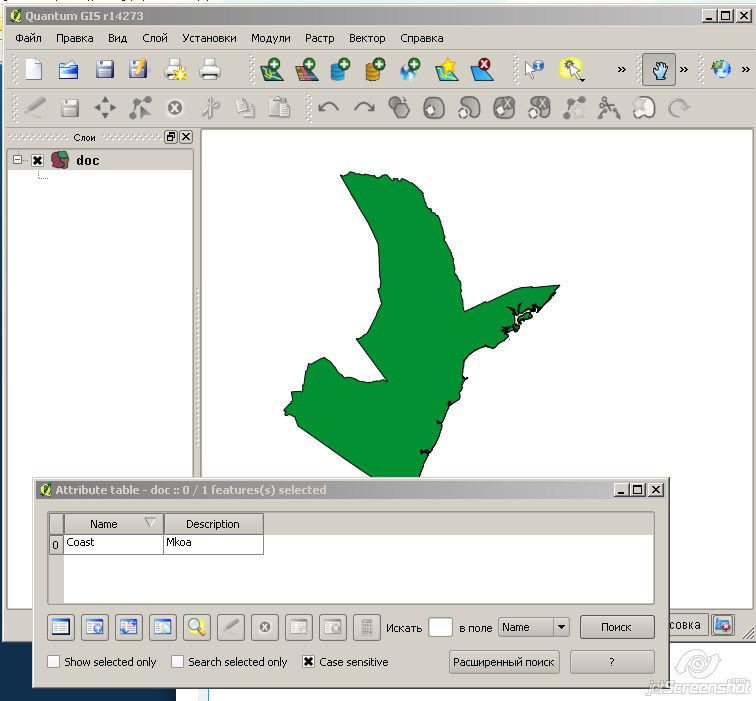Remove layer icon with red X
Screen dimensions: 756x701
(x=482, y=70)
